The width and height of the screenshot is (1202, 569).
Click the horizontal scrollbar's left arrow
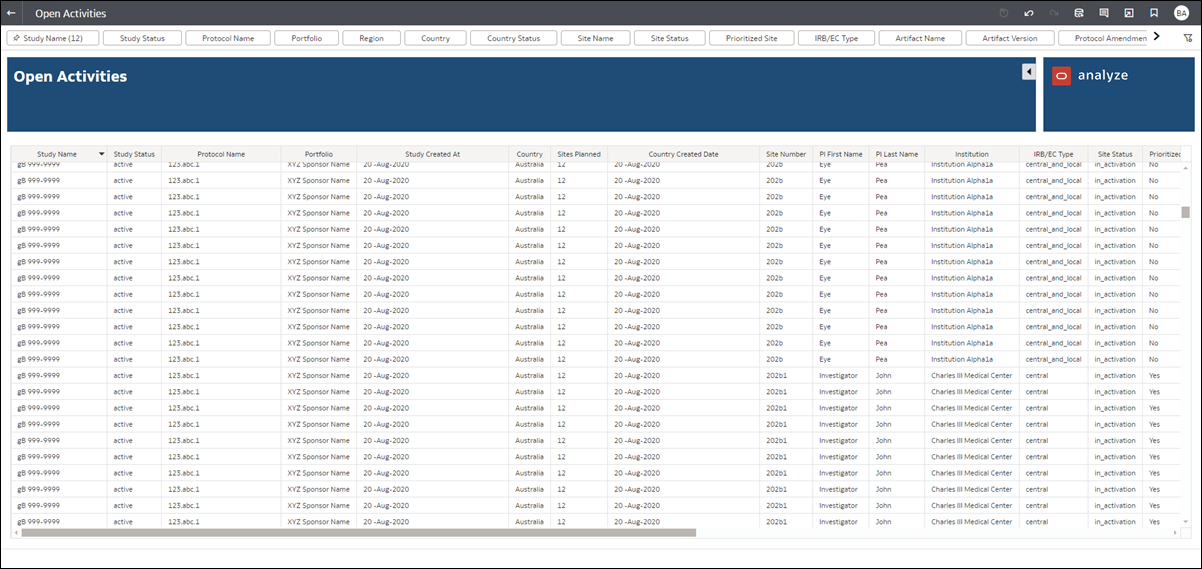(x=15, y=532)
